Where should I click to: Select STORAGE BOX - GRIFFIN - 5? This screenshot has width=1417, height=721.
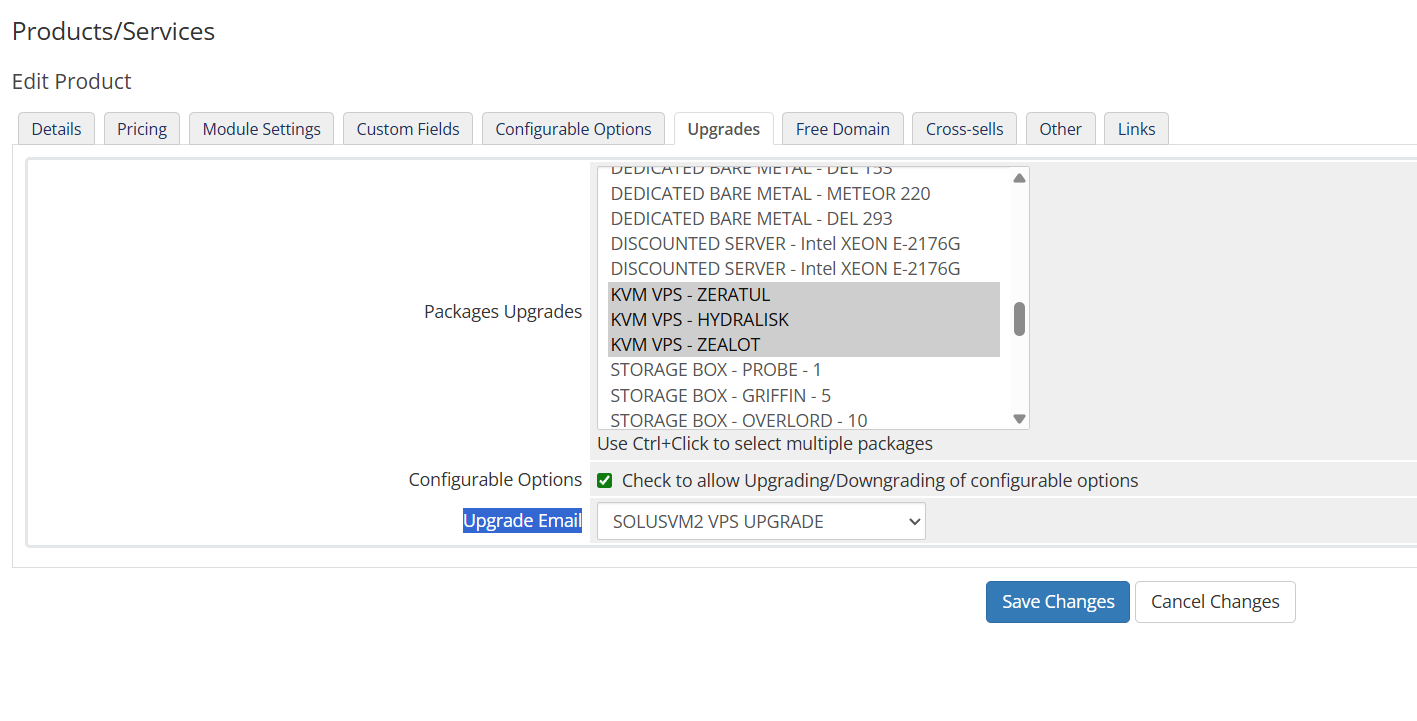pyautogui.click(x=720, y=395)
